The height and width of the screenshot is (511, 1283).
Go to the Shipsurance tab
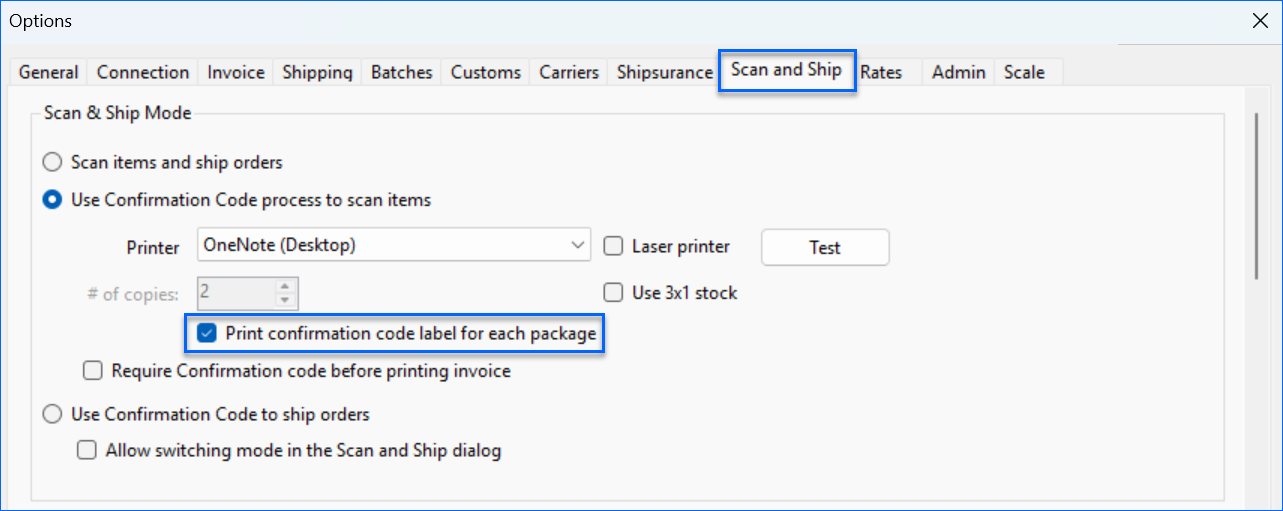pyautogui.click(x=664, y=73)
